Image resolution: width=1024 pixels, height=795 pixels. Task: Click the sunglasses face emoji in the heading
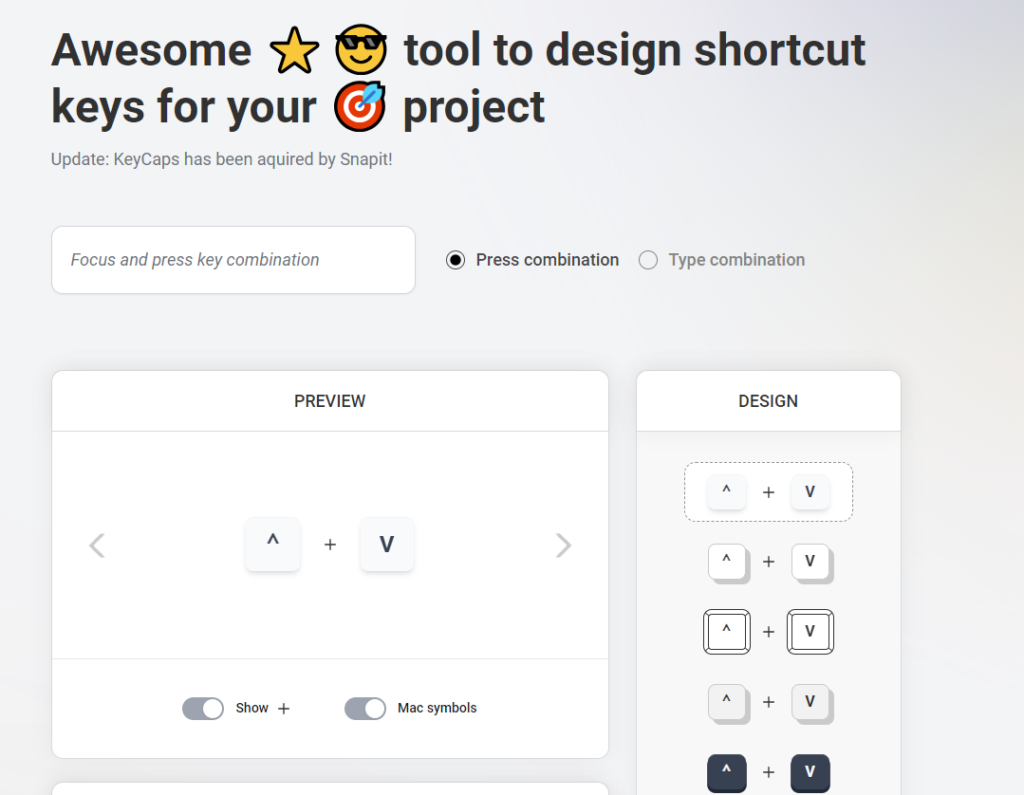pyautogui.click(x=361, y=50)
